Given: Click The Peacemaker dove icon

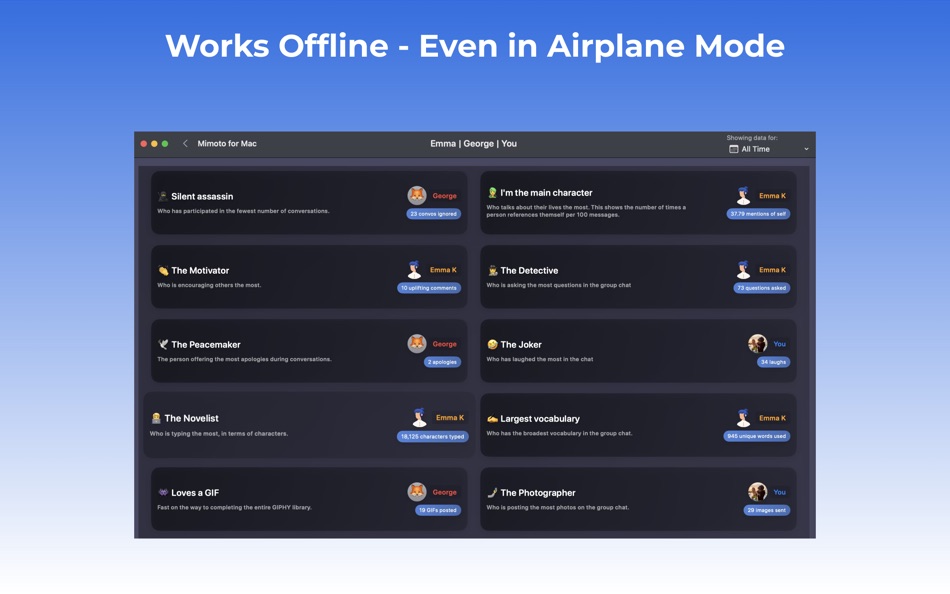Looking at the screenshot, I should 163,344.
